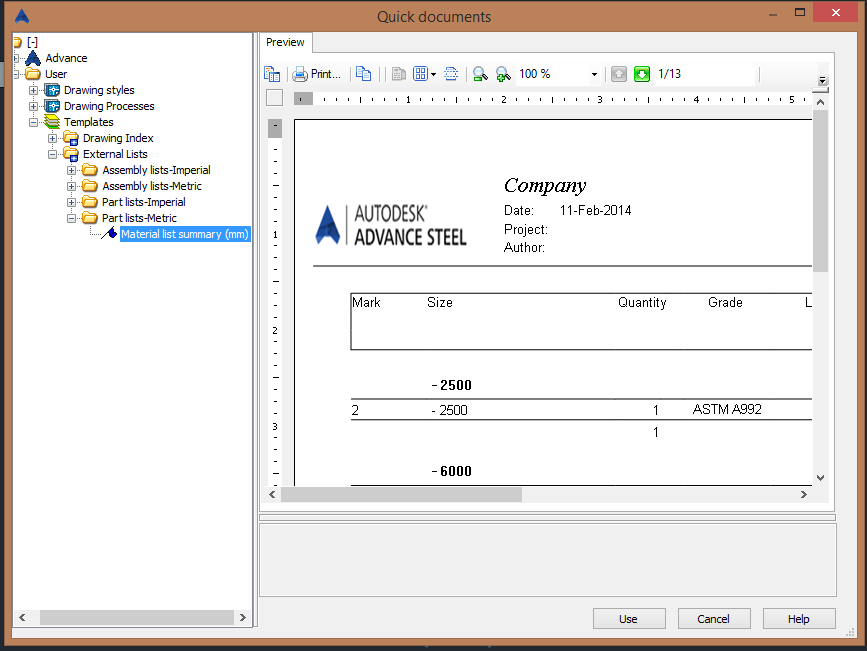
Task: Go to next page with green arrow
Action: [642, 74]
